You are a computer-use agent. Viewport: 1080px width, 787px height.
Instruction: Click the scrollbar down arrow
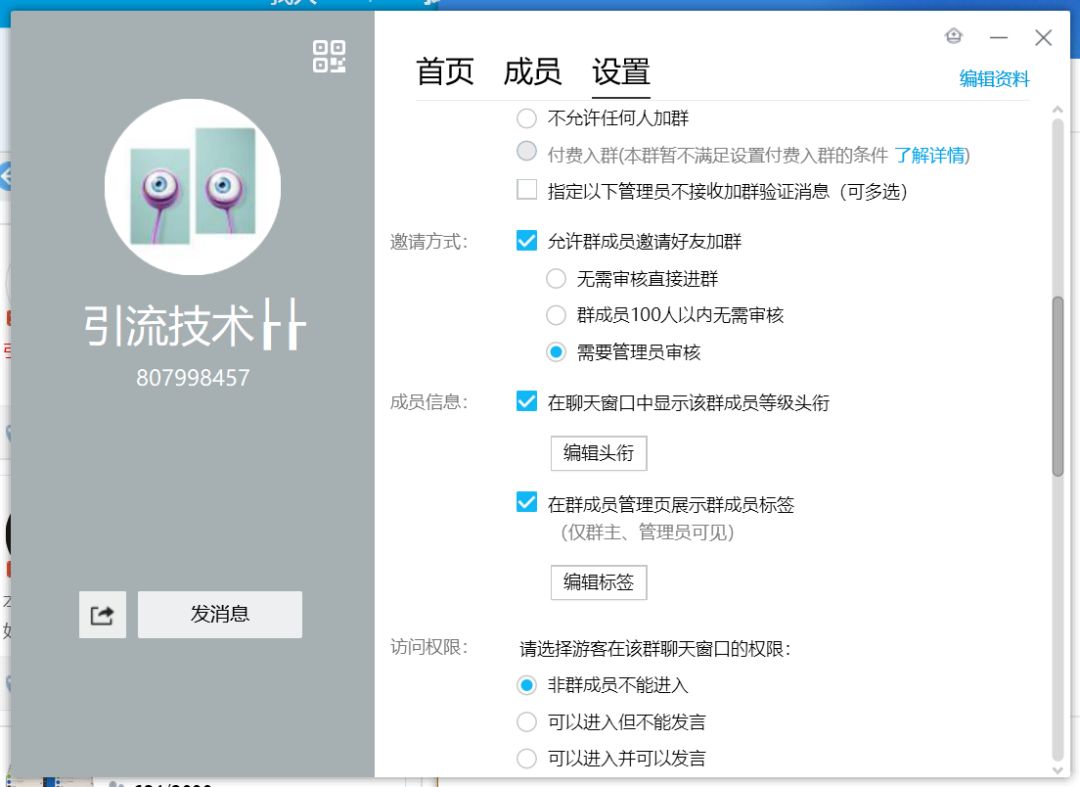click(1058, 770)
